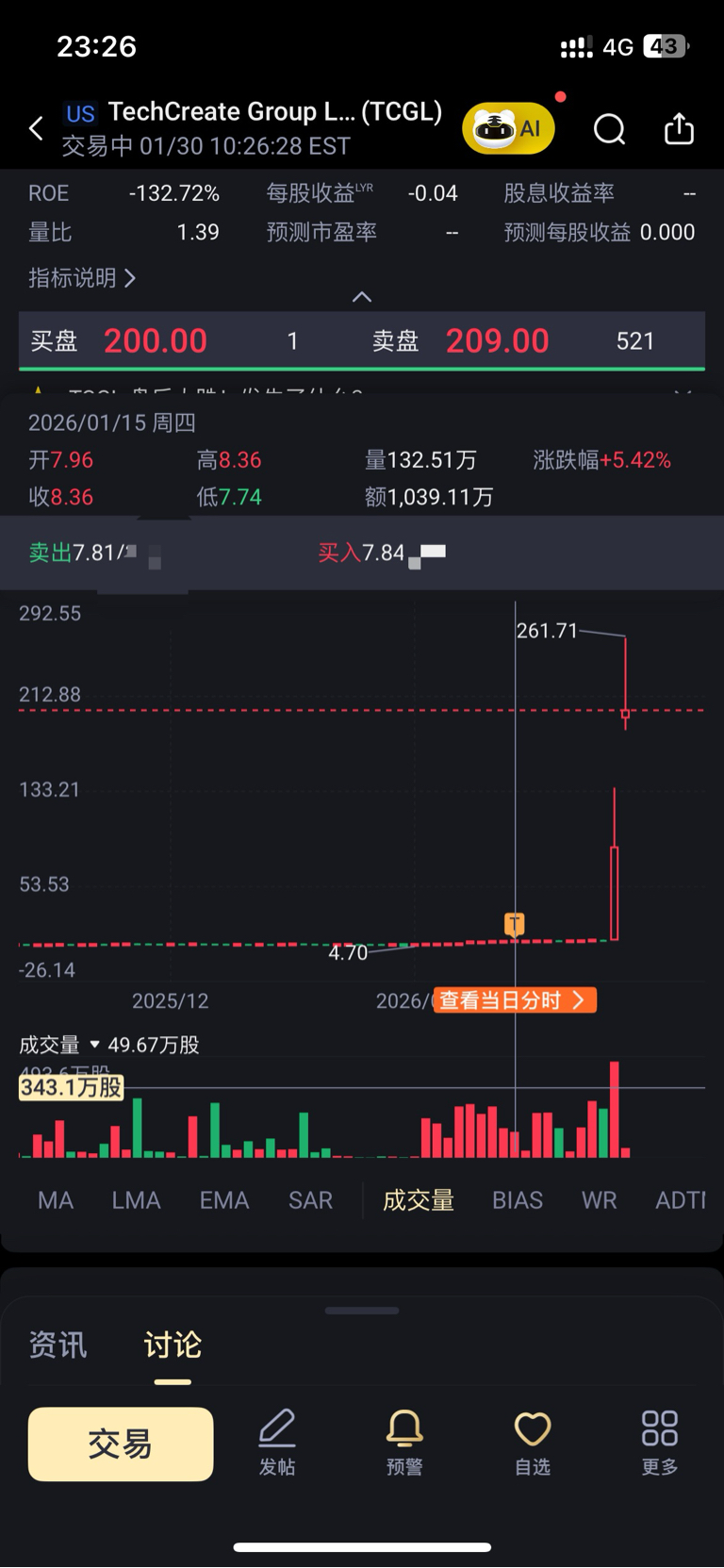Share this stock page
The height and width of the screenshot is (1568, 724).
[679, 128]
